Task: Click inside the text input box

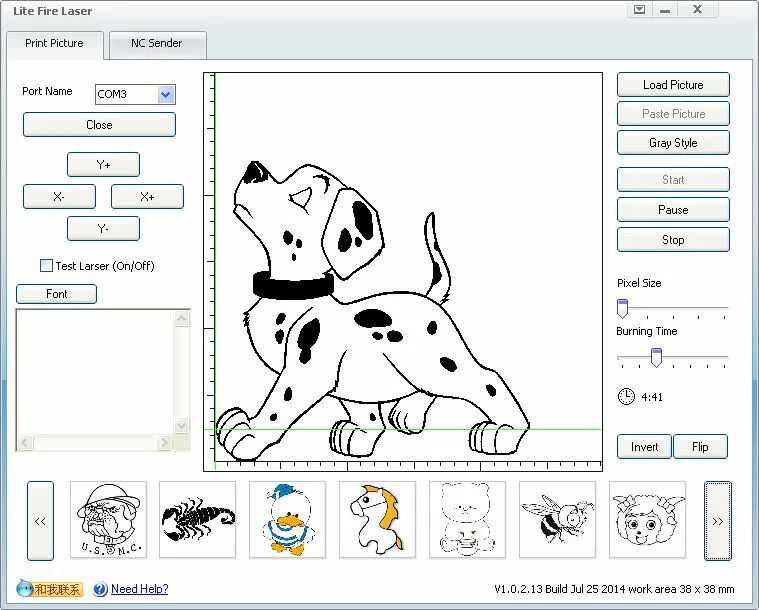Action: pyautogui.click(x=96, y=372)
